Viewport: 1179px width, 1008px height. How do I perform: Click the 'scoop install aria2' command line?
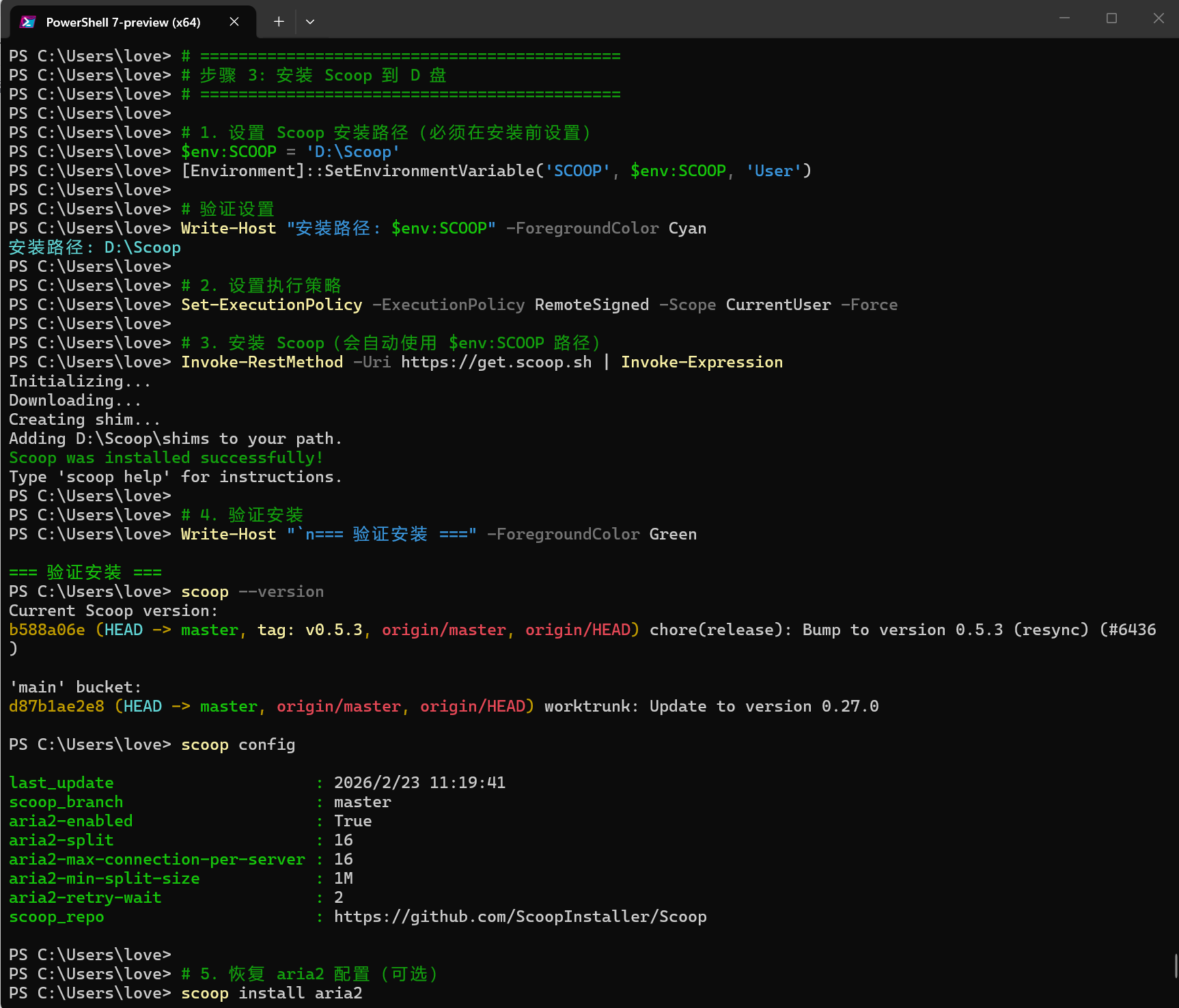tap(272, 993)
